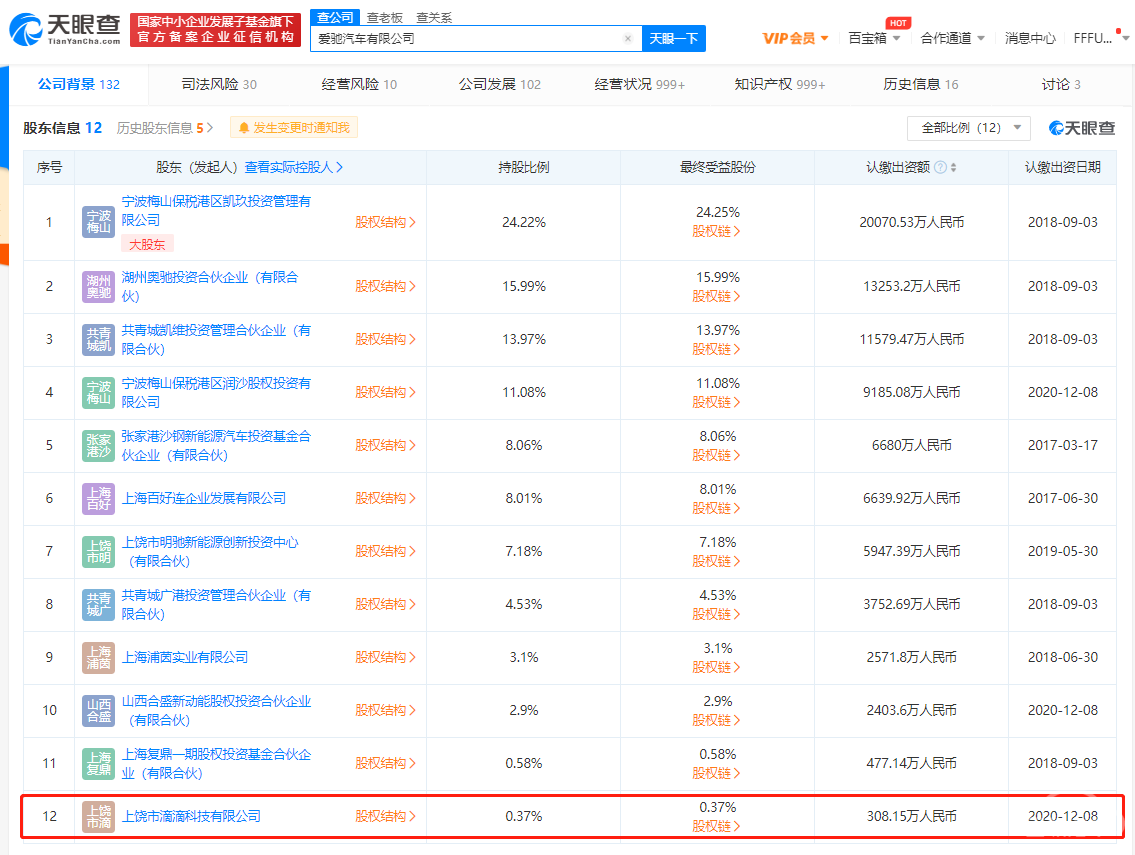
Task: Open the 百宝箱 dropdown menu
Action: coord(874,38)
